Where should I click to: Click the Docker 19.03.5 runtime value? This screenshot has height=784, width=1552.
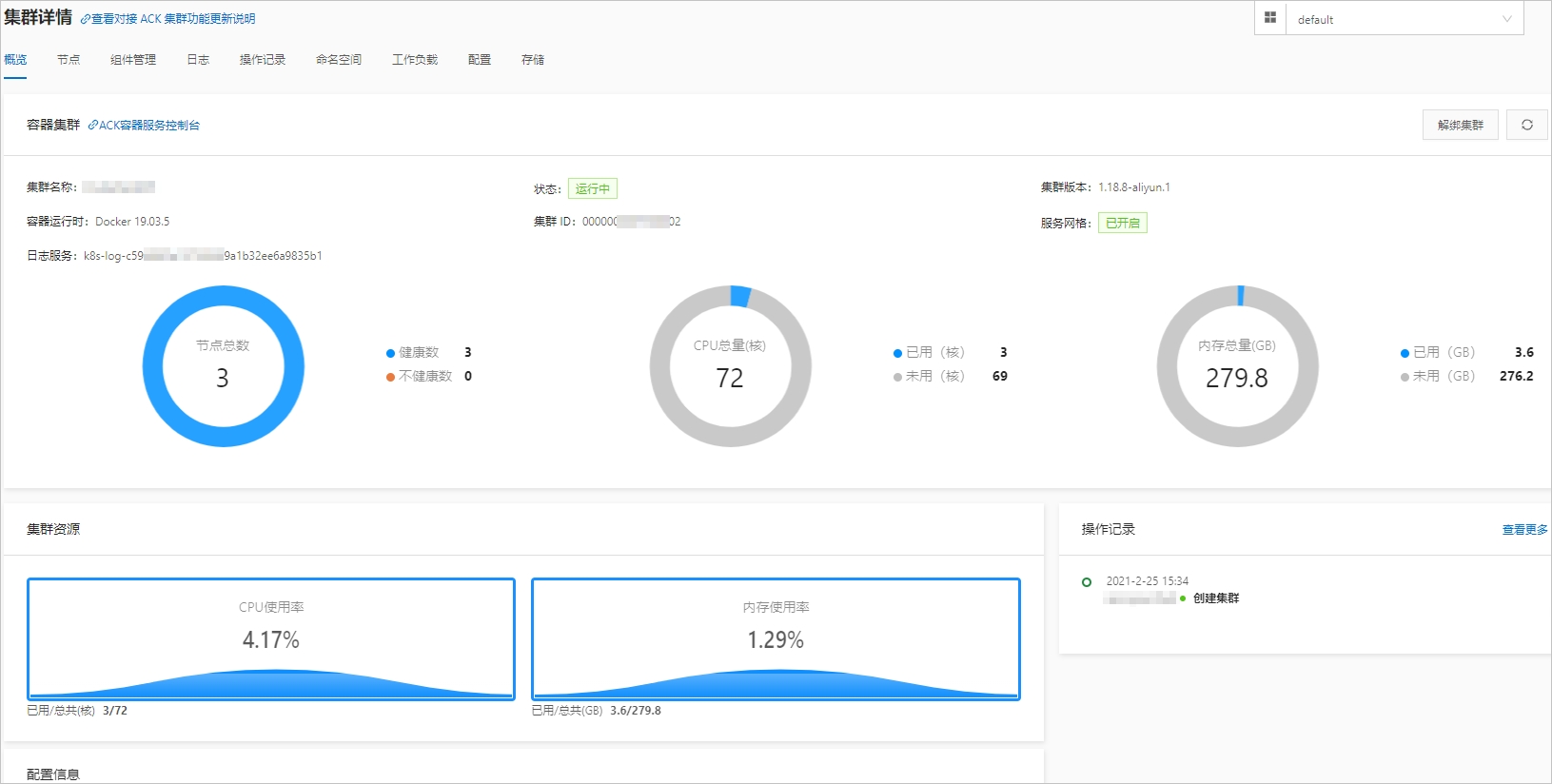click(x=132, y=222)
